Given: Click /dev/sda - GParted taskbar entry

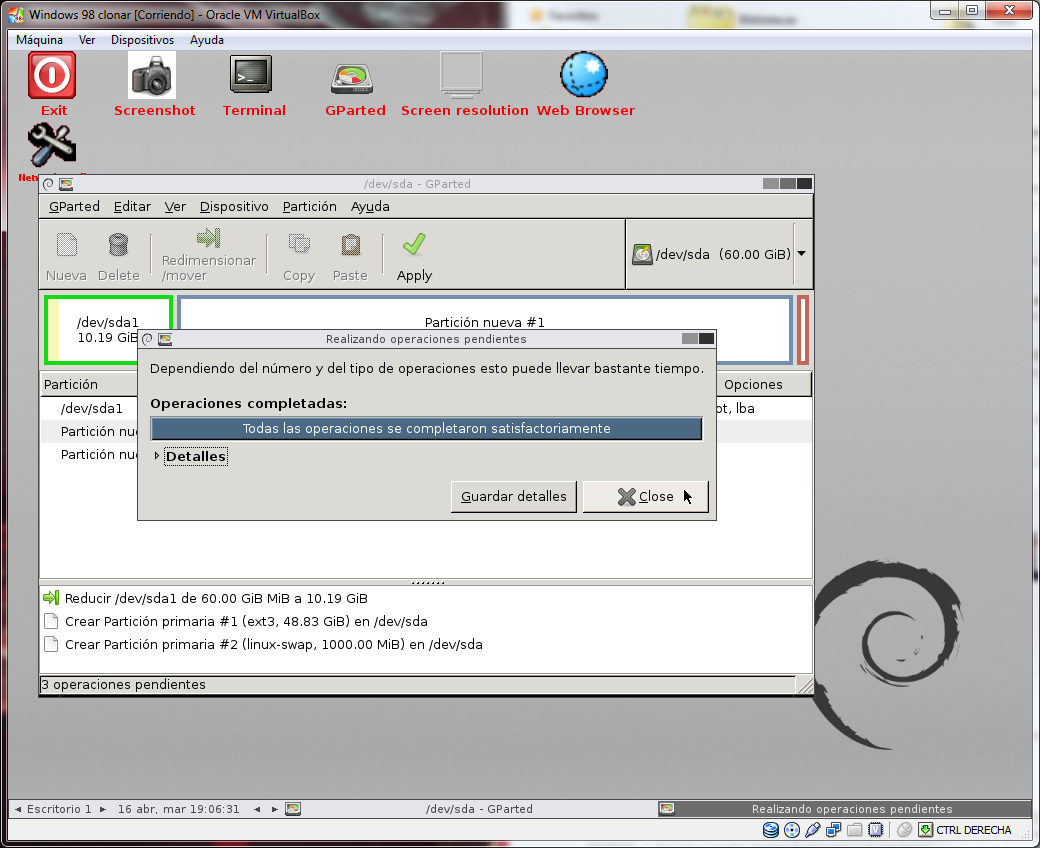Looking at the screenshot, I should click(478, 809).
